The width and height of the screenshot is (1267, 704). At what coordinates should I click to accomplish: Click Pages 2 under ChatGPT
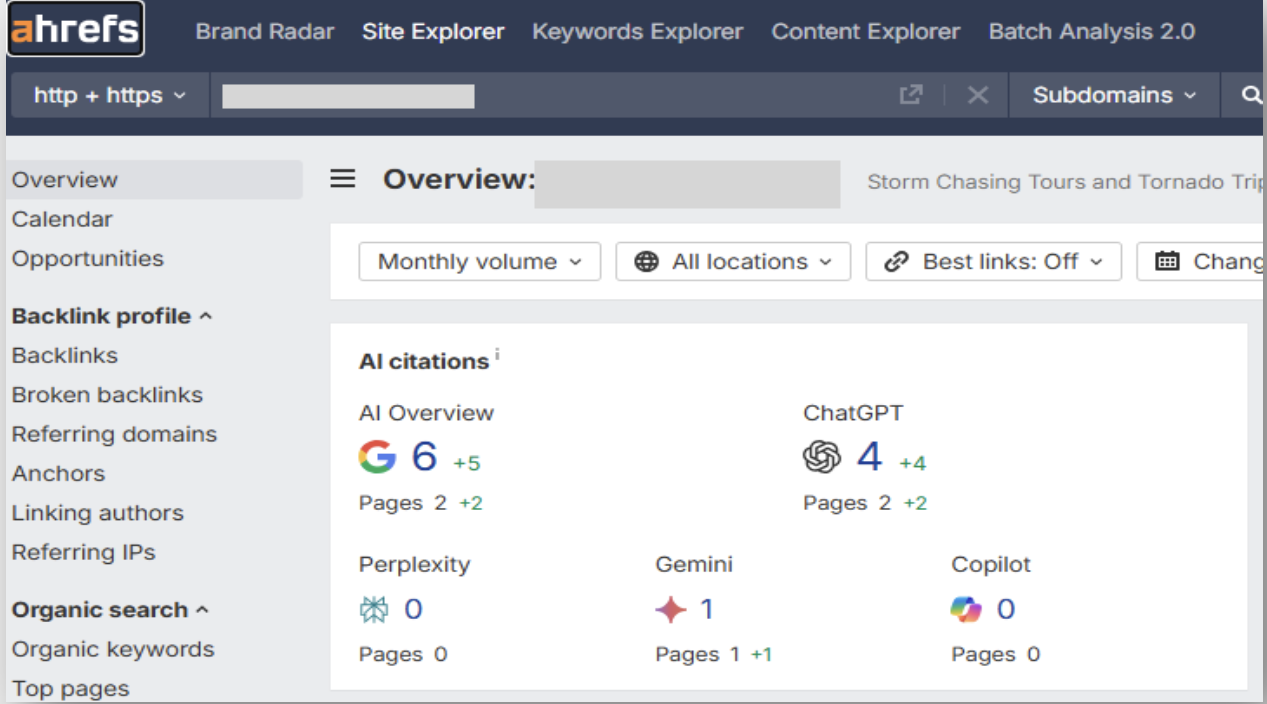click(847, 503)
